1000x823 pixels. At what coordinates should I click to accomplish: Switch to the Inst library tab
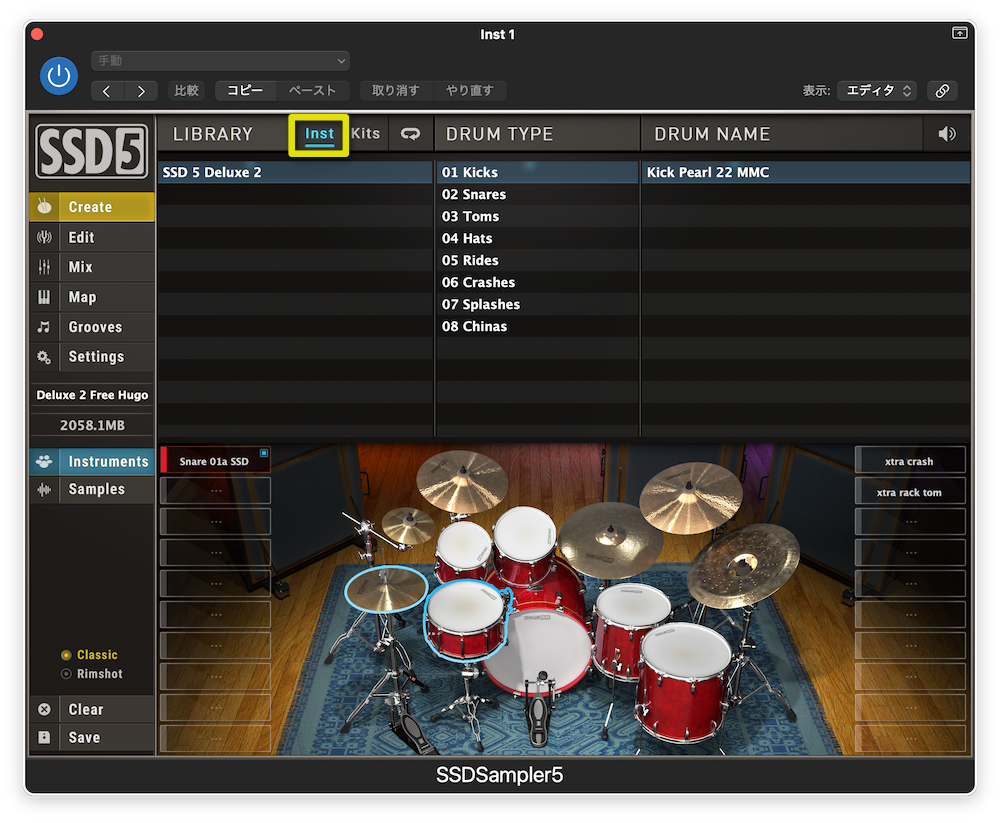[x=319, y=134]
